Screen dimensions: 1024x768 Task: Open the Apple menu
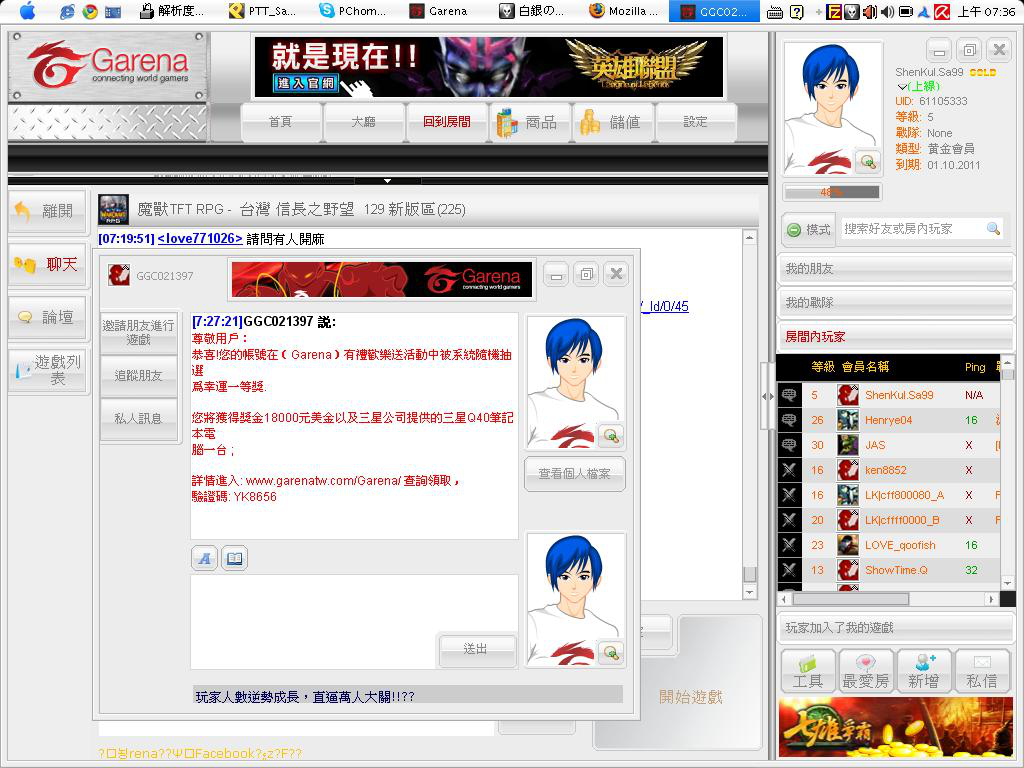pos(27,10)
